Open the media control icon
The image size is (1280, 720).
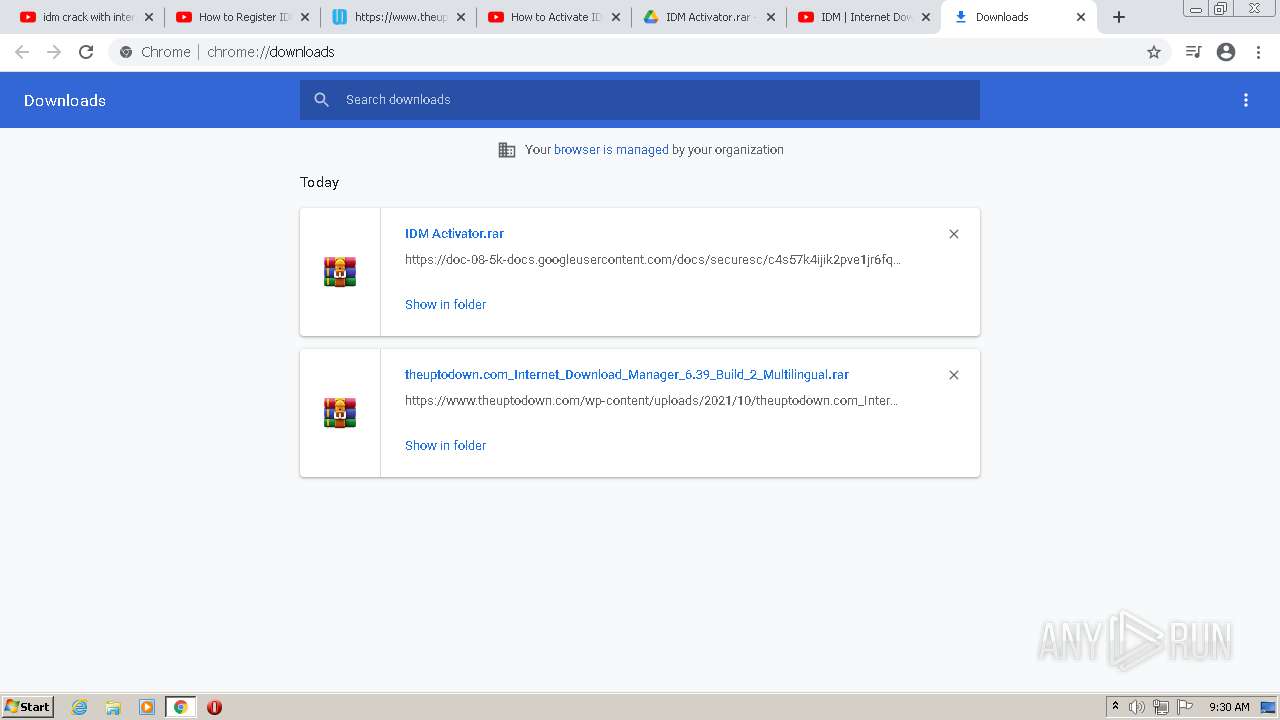click(x=1193, y=52)
